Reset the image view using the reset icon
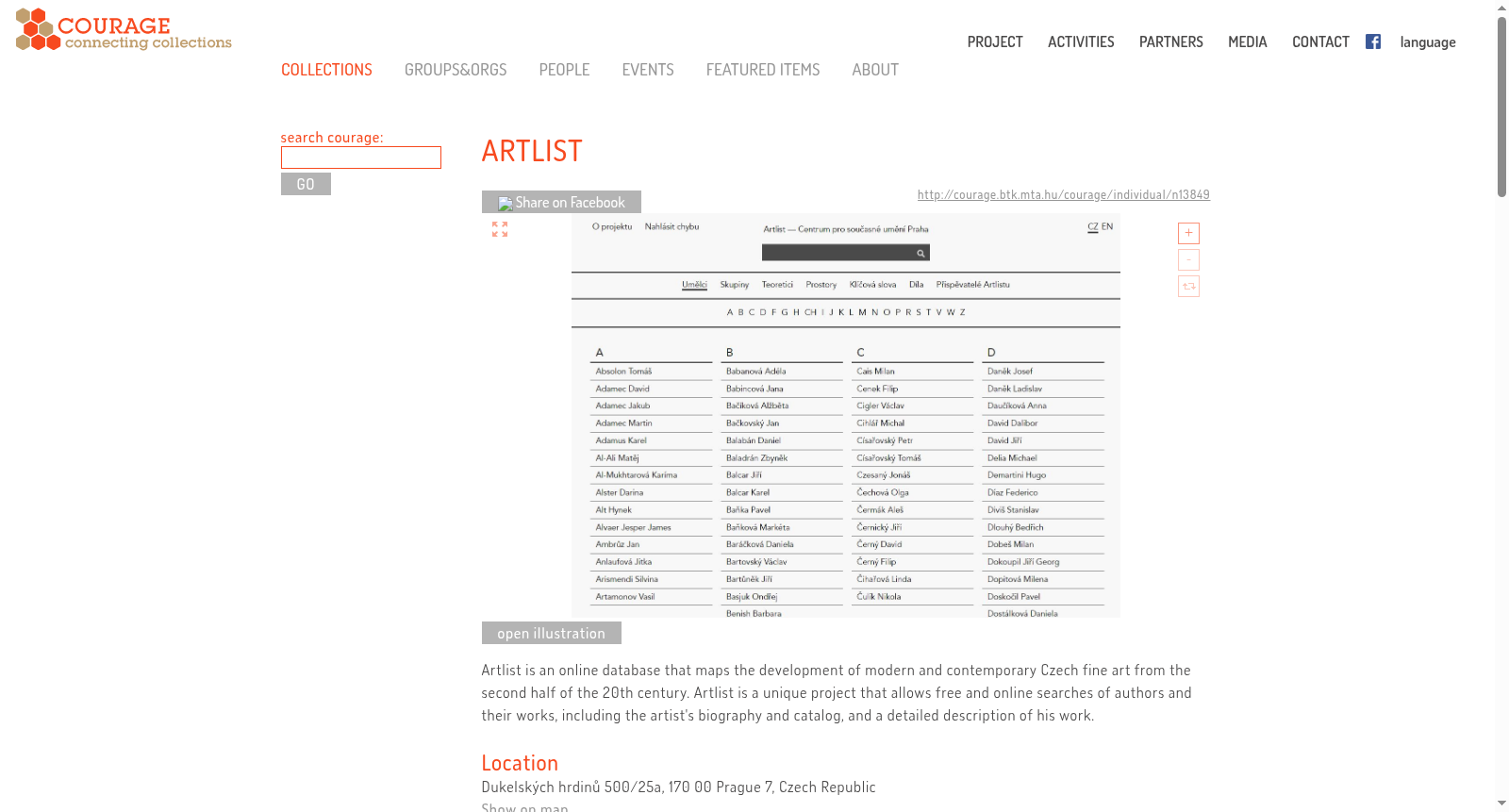Viewport: 1509px width, 812px height. 1188,286
